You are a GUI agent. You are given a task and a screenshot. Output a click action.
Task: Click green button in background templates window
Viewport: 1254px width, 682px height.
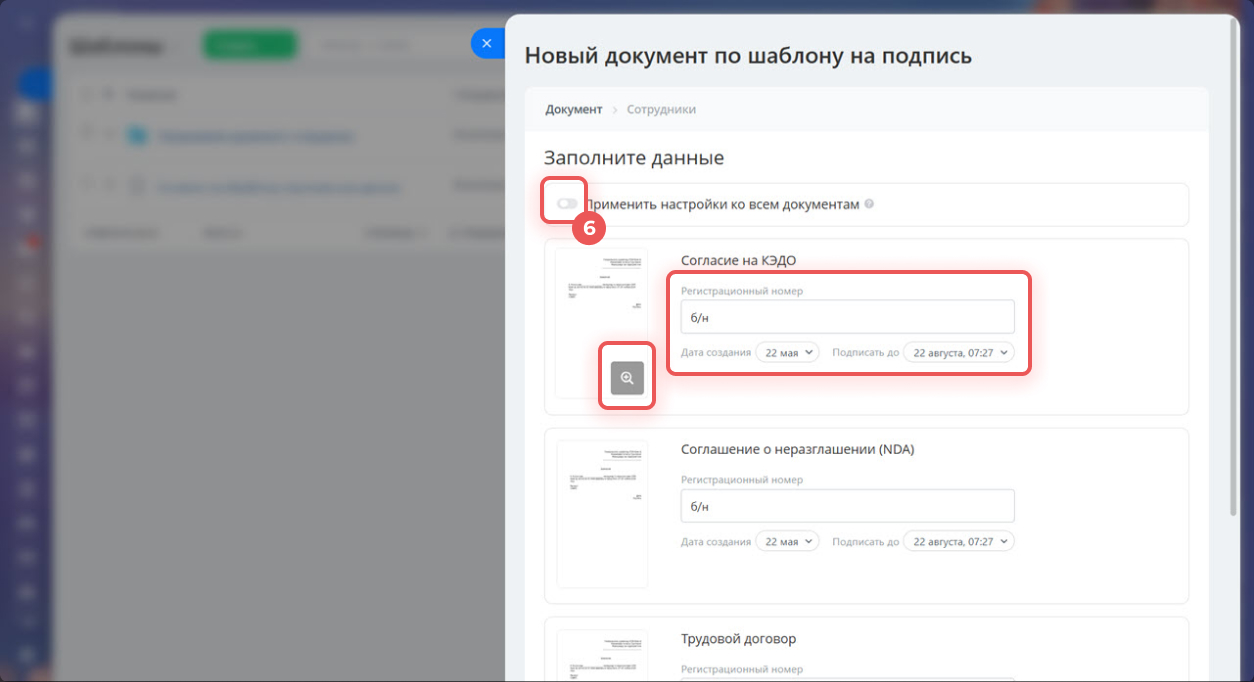pyautogui.click(x=250, y=46)
